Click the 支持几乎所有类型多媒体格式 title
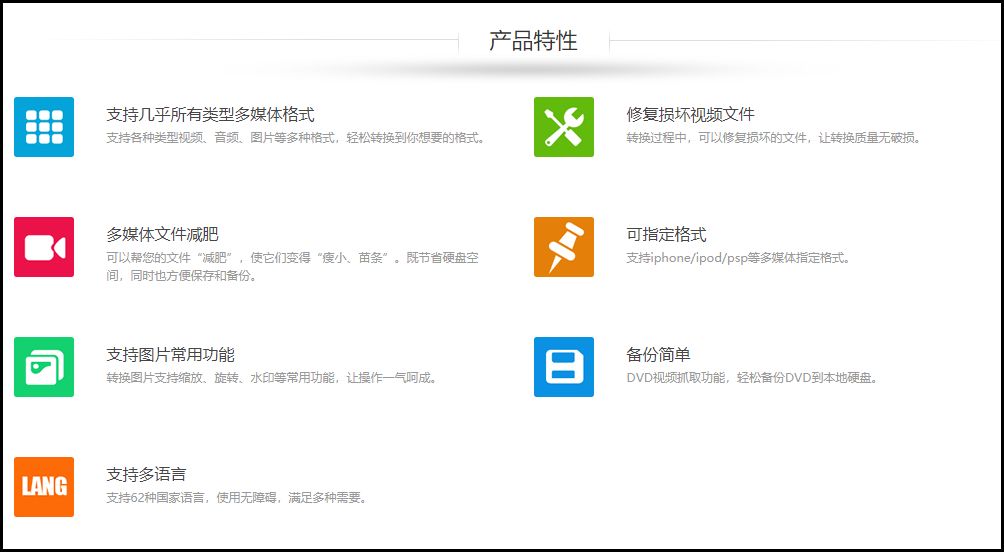This screenshot has width=1004, height=552. pyautogui.click(x=211, y=115)
